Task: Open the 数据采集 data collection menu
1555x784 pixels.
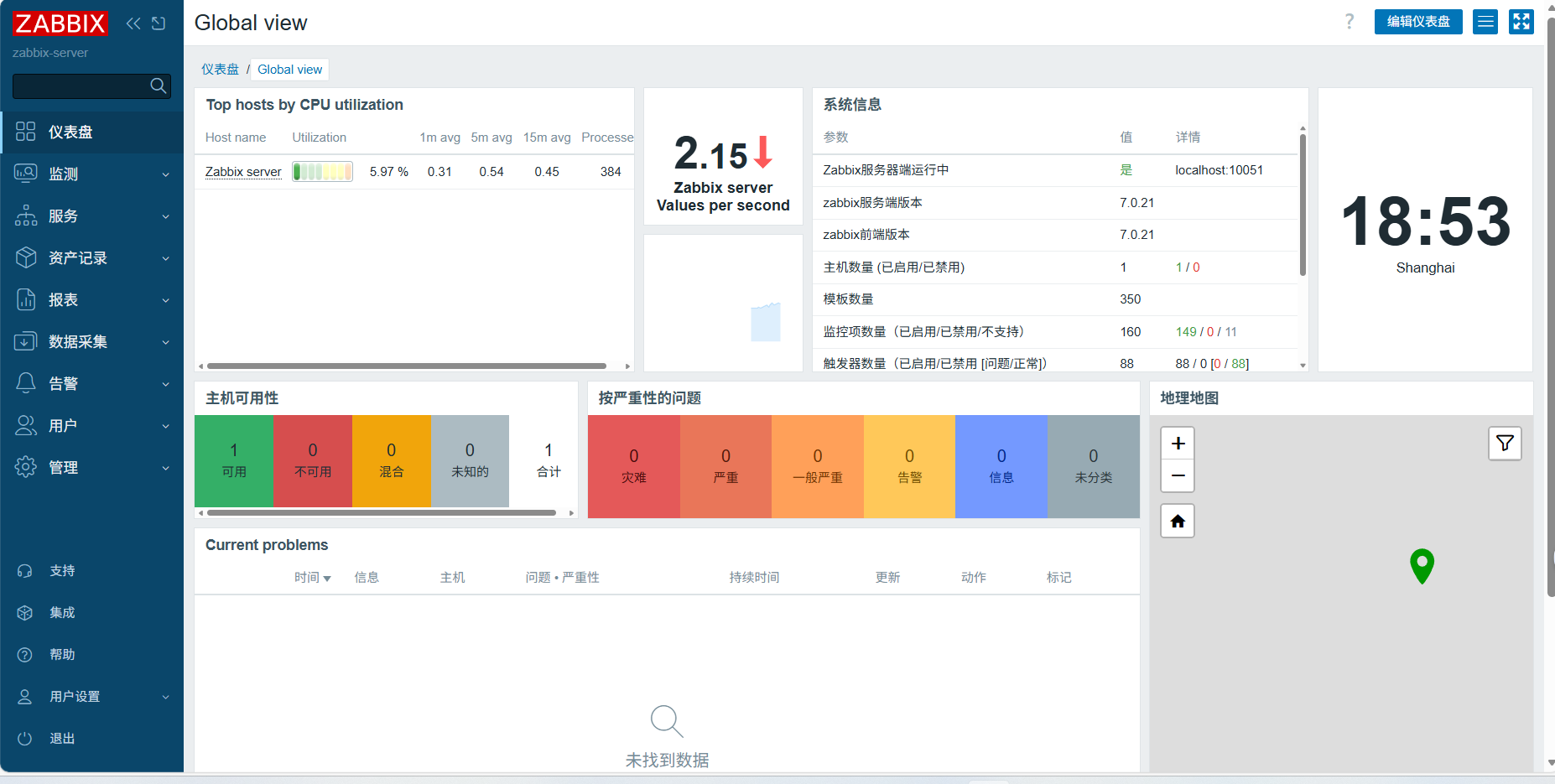Action: click(x=92, y=341)
